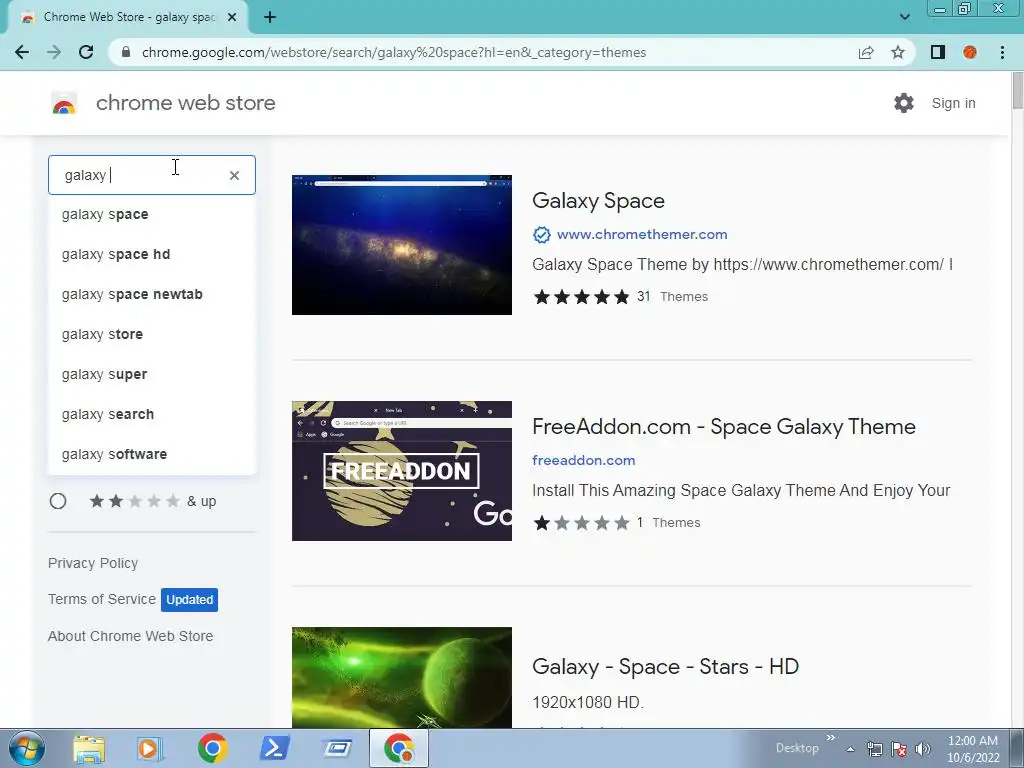The height and width of the screenshot is (768, 1024).
Task: Toggle the browser side panel icon
Action: pos(938,52)
